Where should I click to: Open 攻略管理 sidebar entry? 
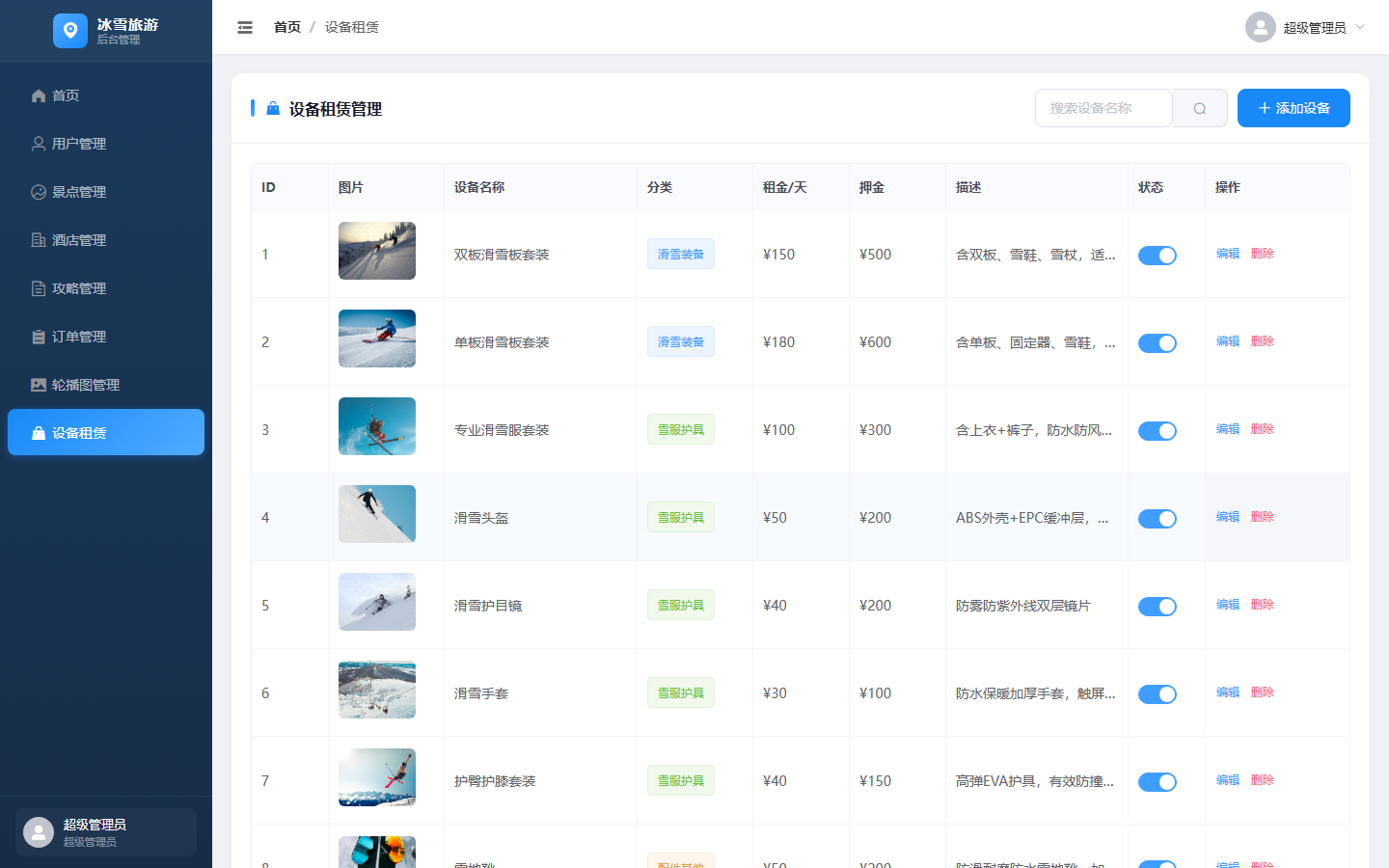[106, 288]
